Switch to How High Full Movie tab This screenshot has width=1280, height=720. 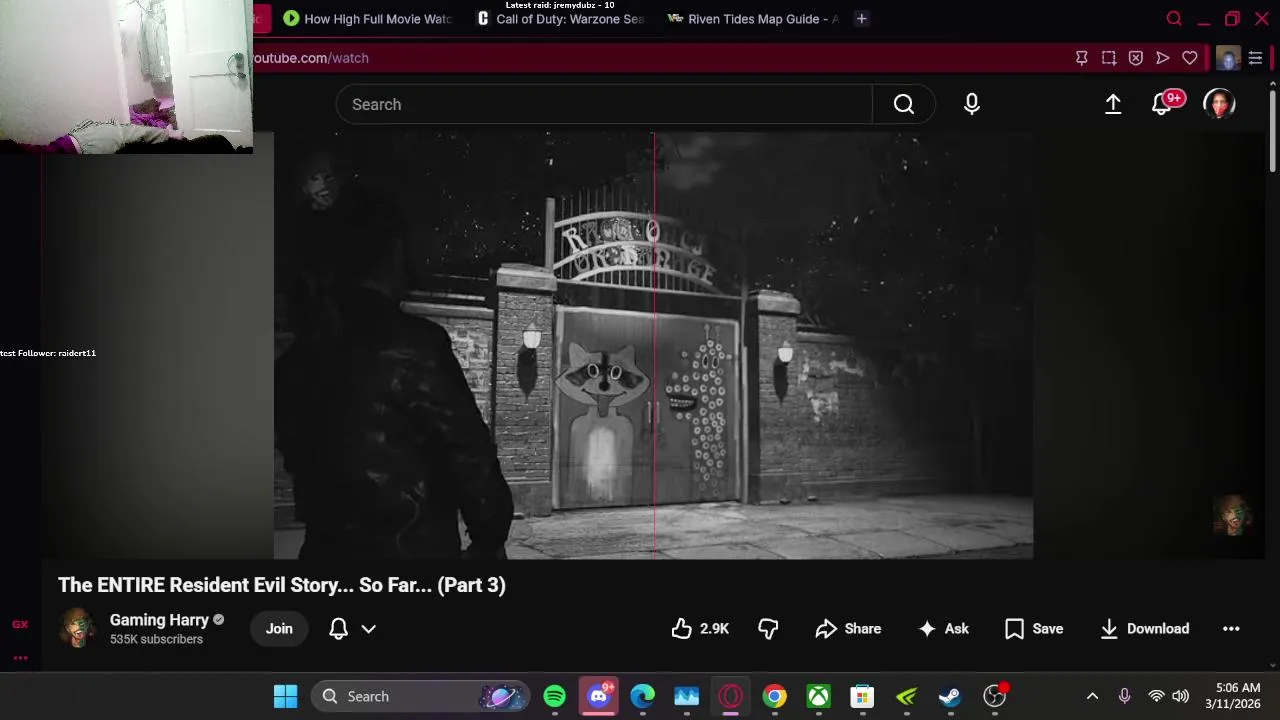(x=367, y=18)
